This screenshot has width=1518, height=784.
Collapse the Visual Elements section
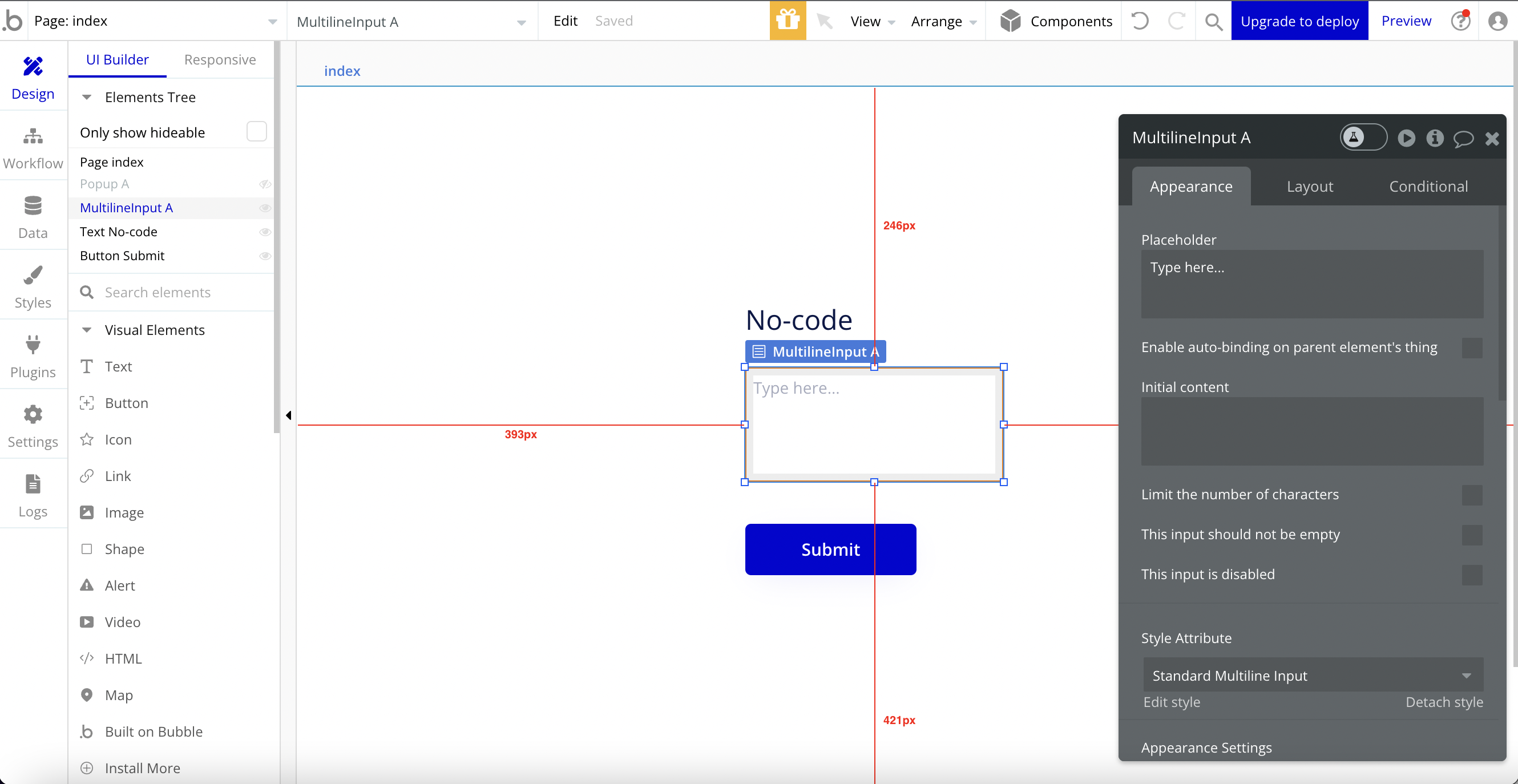pos(87,330)
